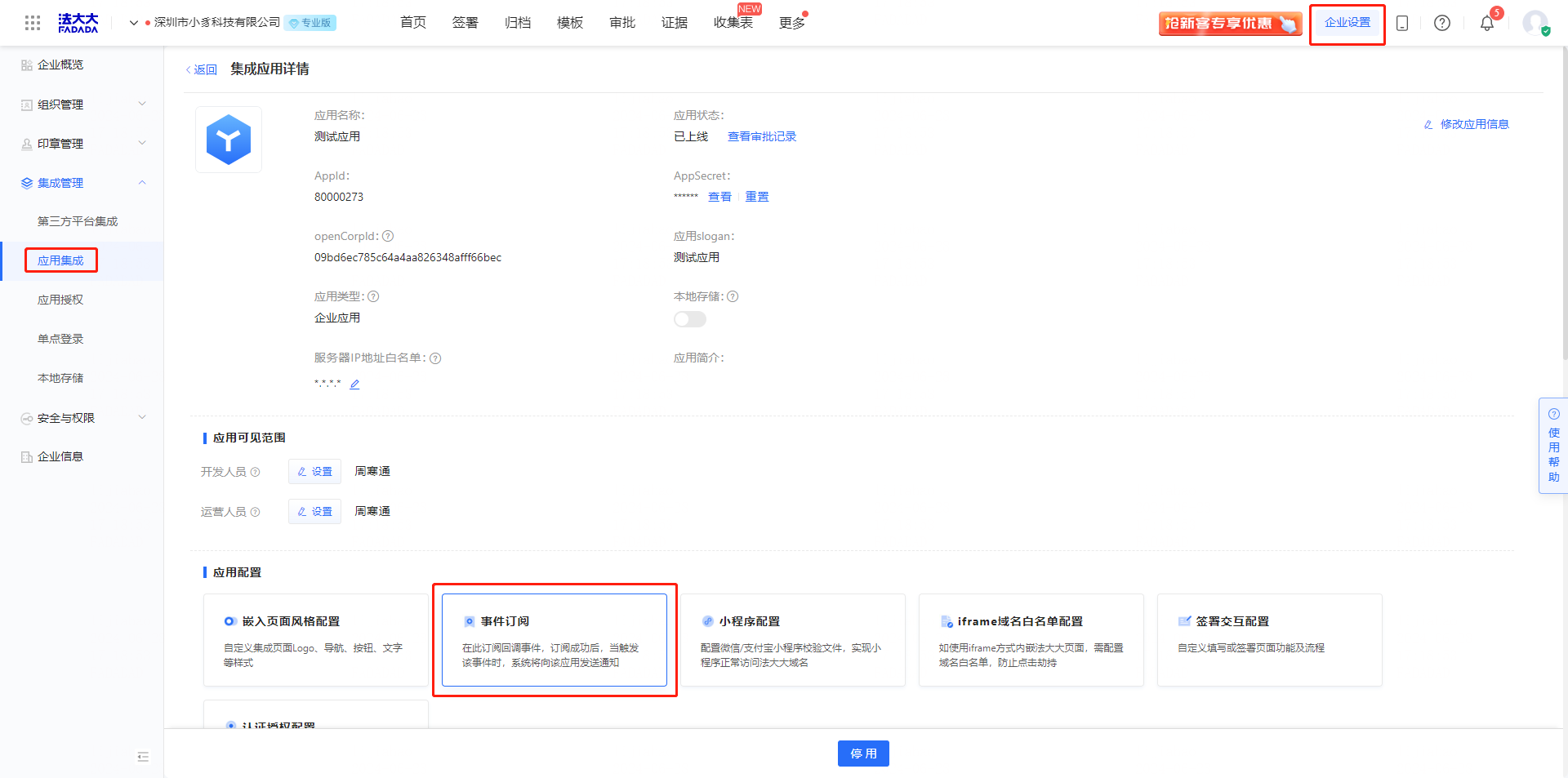Expand the 组织管理 sidebar menu

coord(82,104)
